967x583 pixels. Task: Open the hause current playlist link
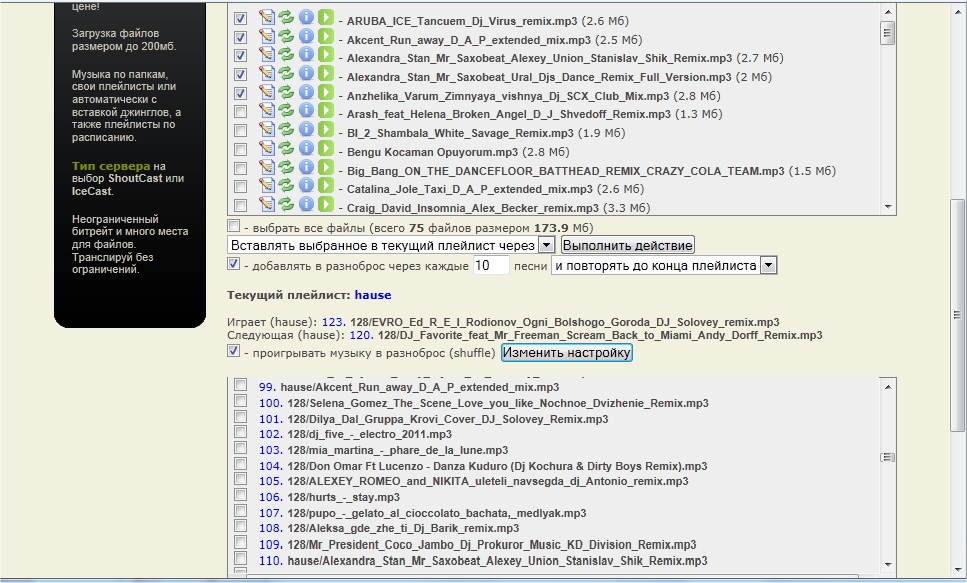pos(373,295)
